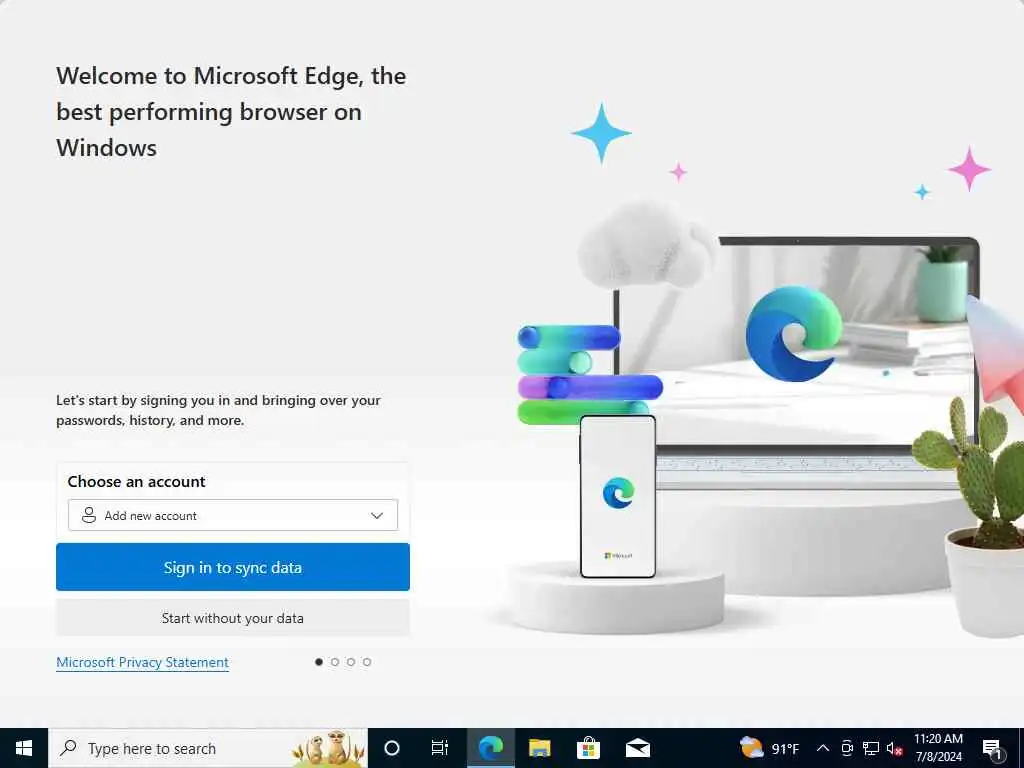
Task: Select the second page indicator dot
Action: tap(335, 662)
